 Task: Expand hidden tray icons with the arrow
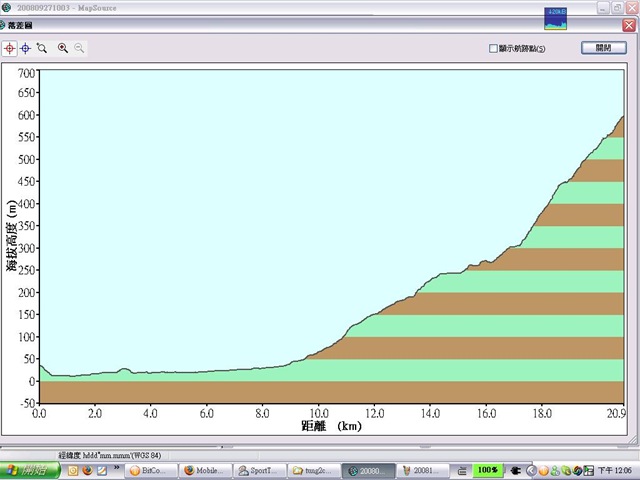(531, 471)
